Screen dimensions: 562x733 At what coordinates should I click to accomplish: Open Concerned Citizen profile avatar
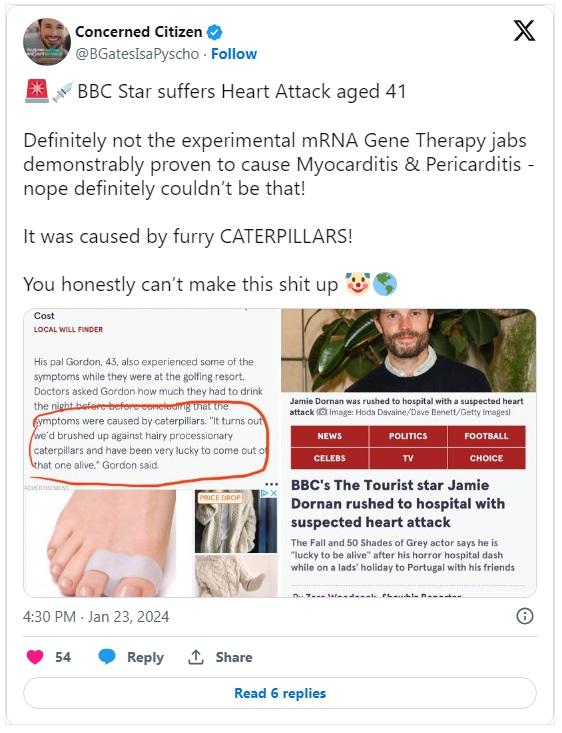click(x=47, y=42)
